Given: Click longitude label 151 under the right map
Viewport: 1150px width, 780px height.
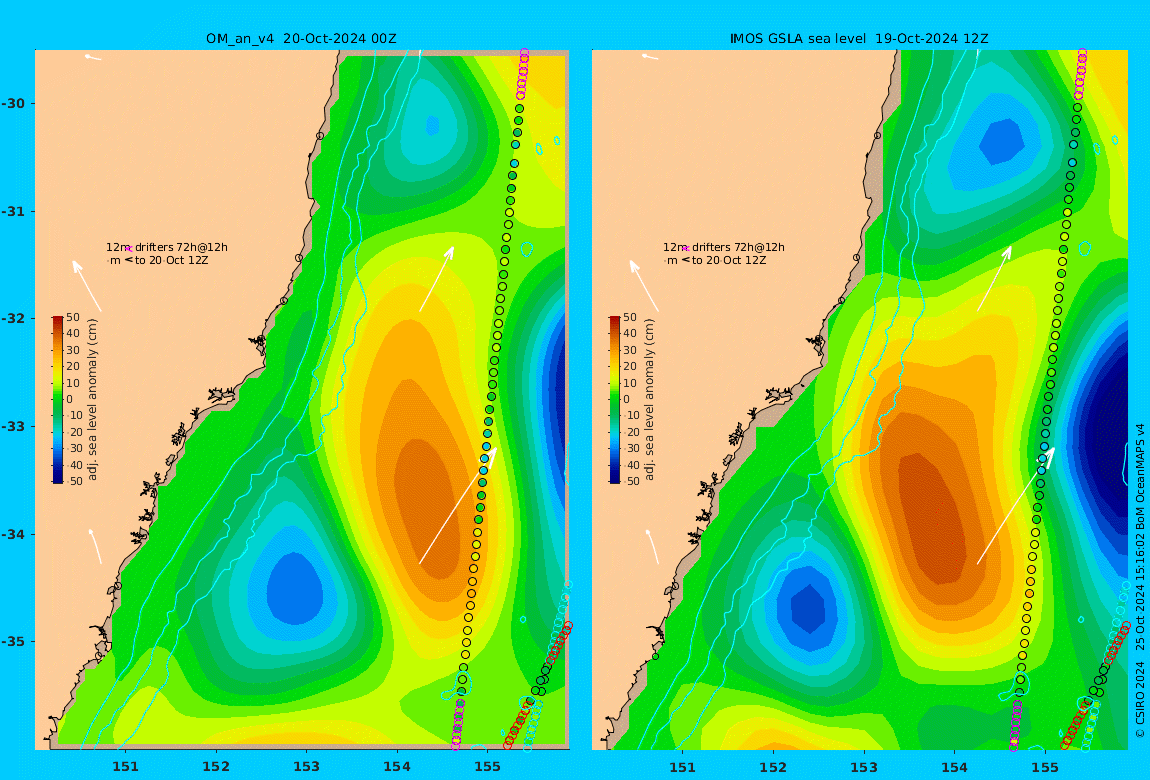Looking at the screenshot, I should (683, 767).
